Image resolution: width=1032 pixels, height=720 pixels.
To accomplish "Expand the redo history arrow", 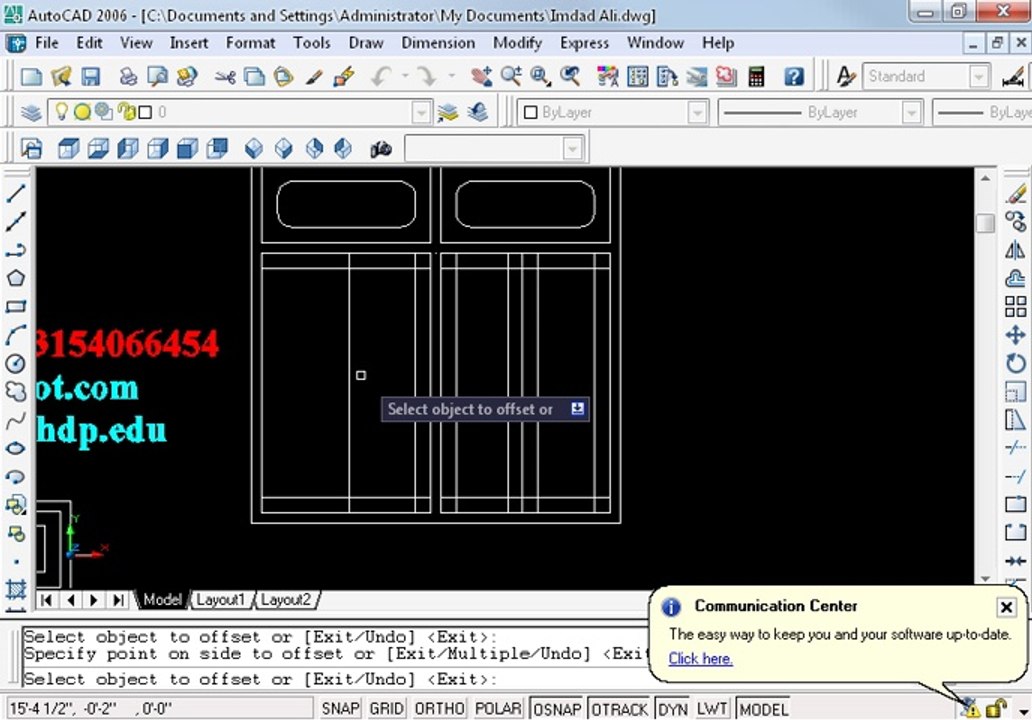I will pos(452,76).
